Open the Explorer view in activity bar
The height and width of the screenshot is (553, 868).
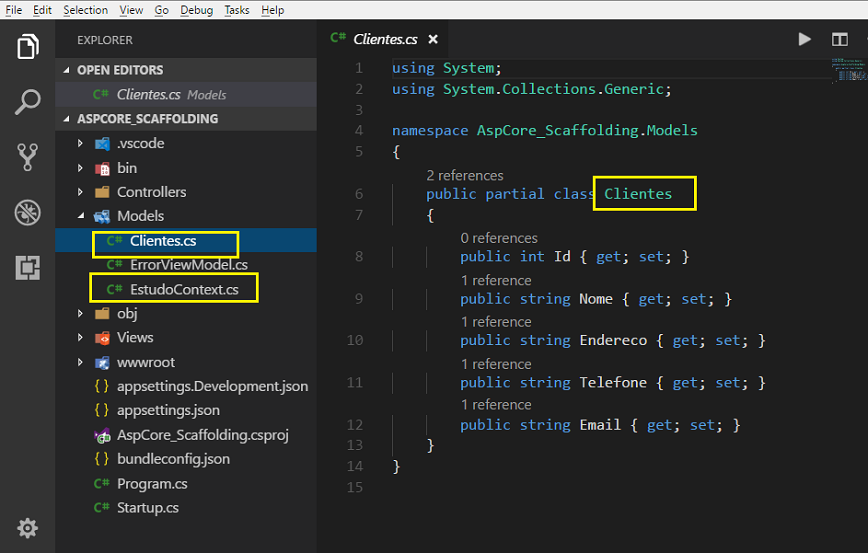tap(28, 46)
